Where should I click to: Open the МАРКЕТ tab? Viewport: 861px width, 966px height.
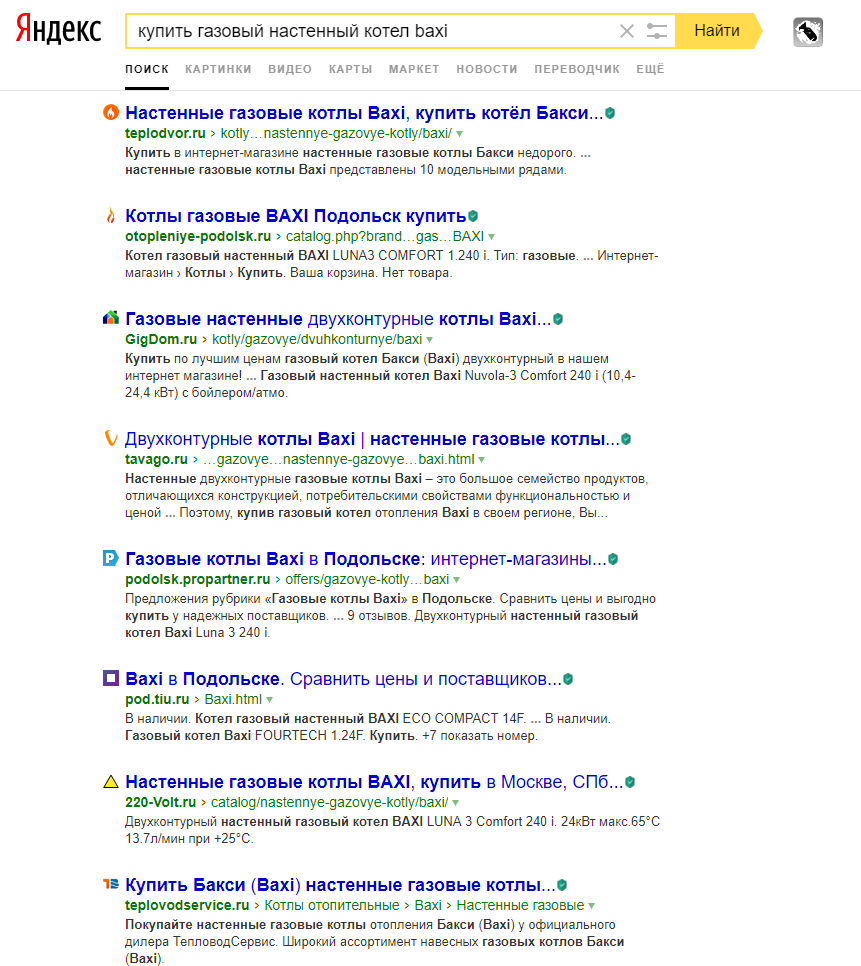click(414, 69)
